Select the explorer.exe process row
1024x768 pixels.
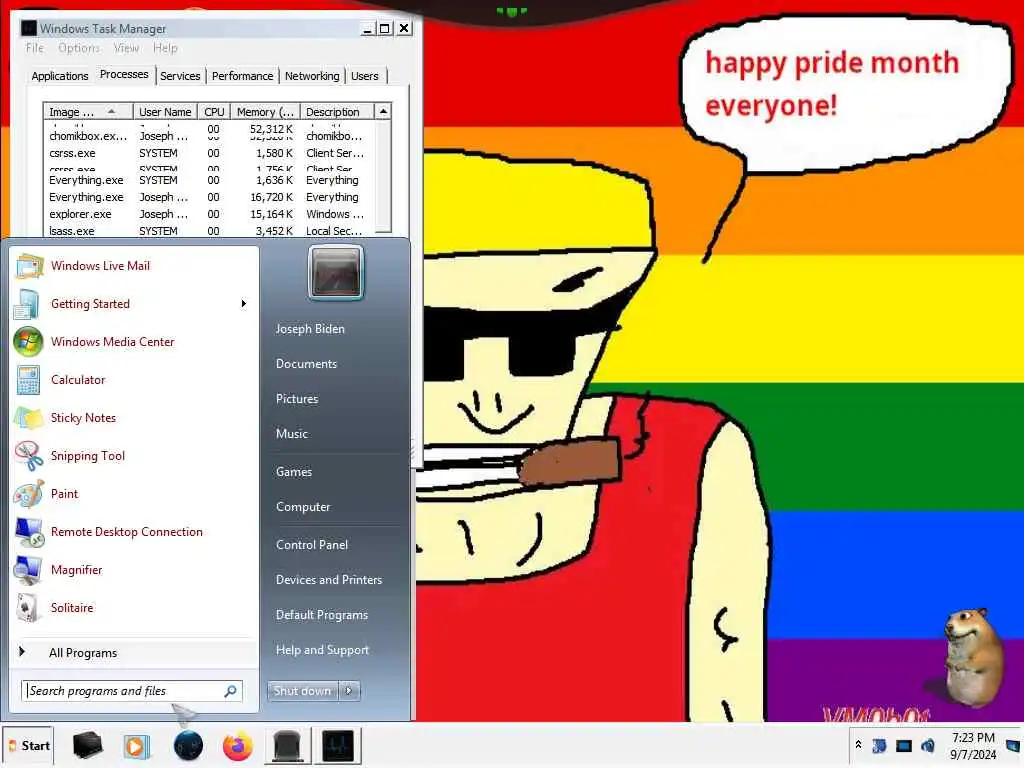(x=209, y=214)
